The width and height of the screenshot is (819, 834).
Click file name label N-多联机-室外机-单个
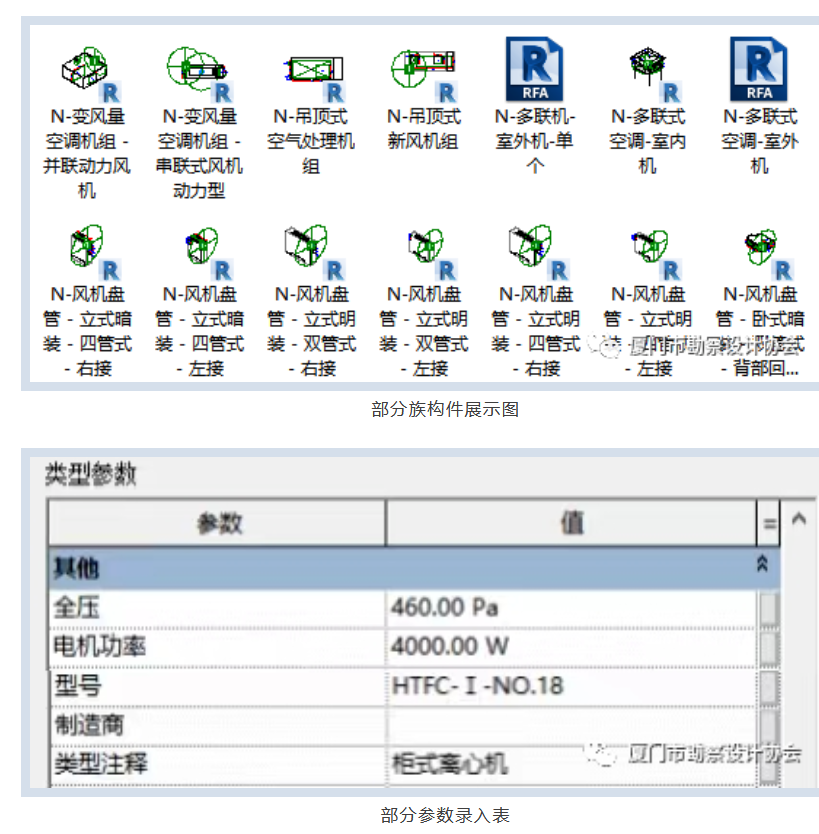click(535, 141)
